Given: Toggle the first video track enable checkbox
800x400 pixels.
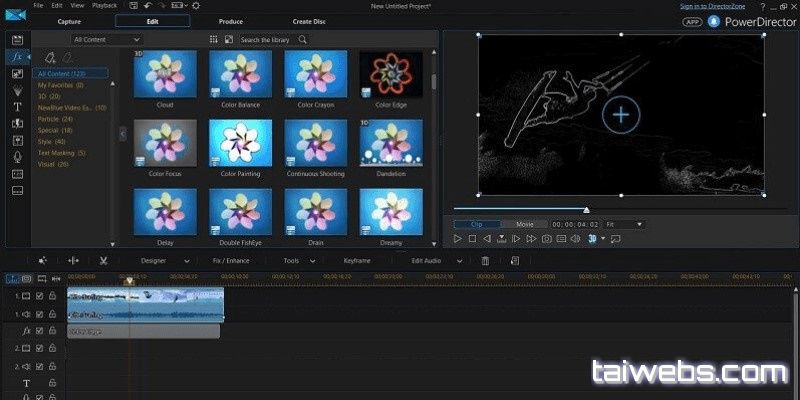Looking at the screenshot, I should (x=39, y=296).
